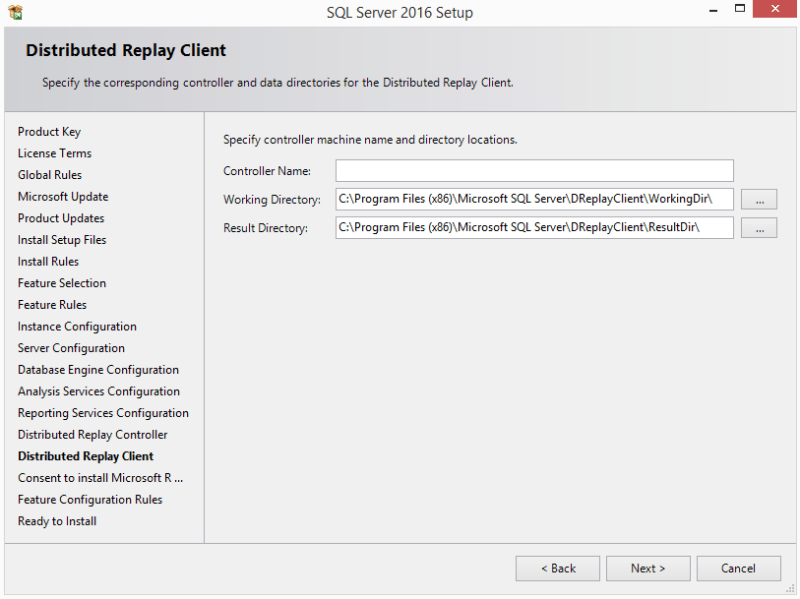Select the Analysis Services Configuration step

coord(99,391)
